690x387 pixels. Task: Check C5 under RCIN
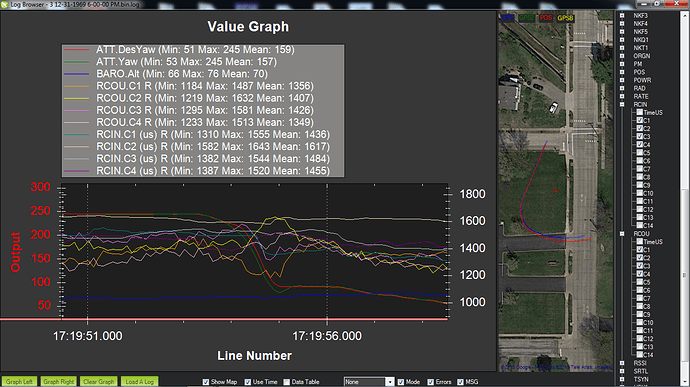(x=640, y=153)
